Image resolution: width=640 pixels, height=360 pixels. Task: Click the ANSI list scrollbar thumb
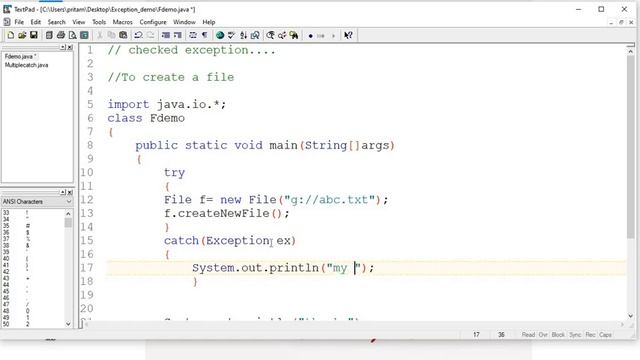[x=68, y=222]
